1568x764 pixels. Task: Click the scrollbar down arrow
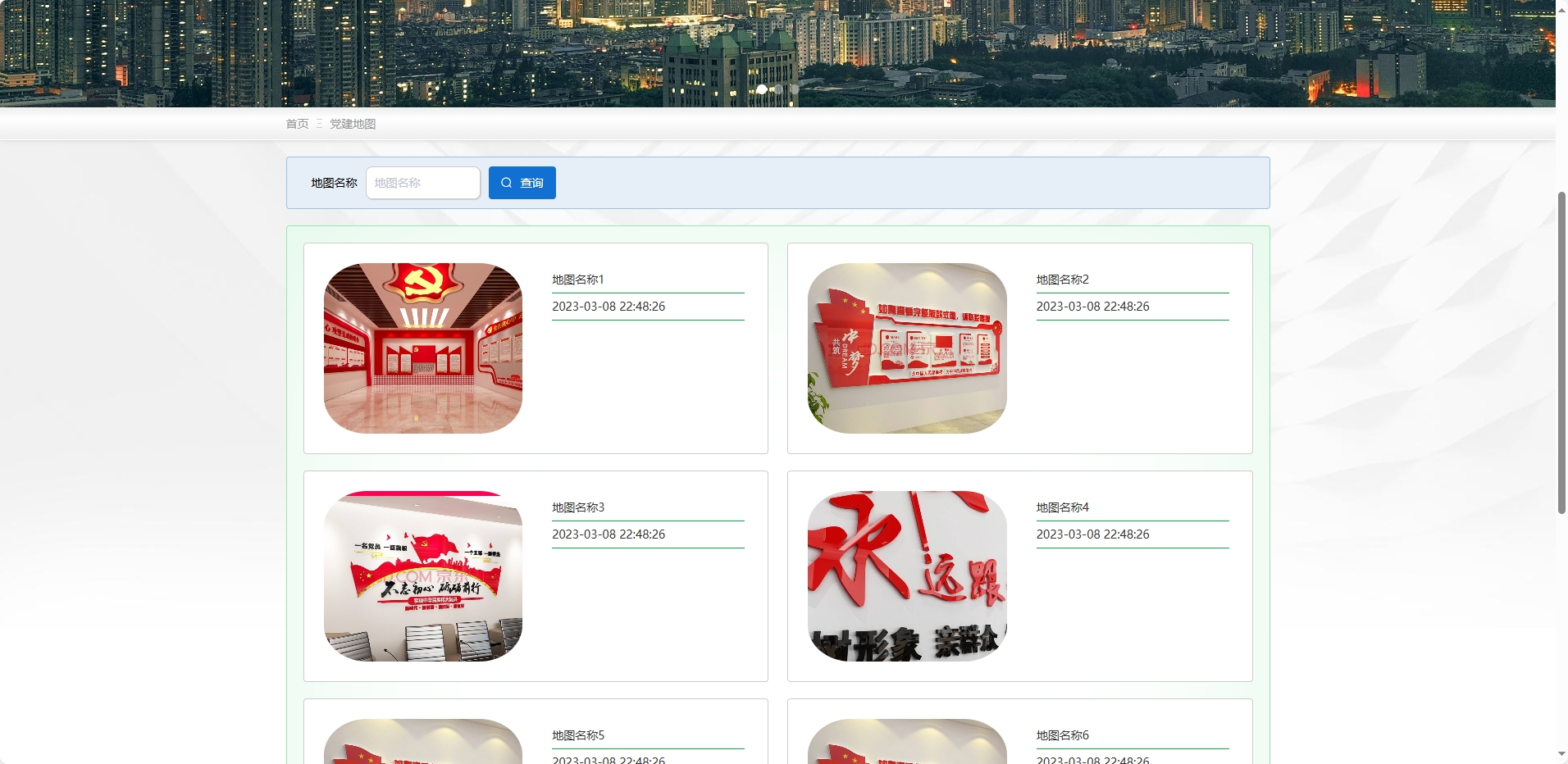1561,754
